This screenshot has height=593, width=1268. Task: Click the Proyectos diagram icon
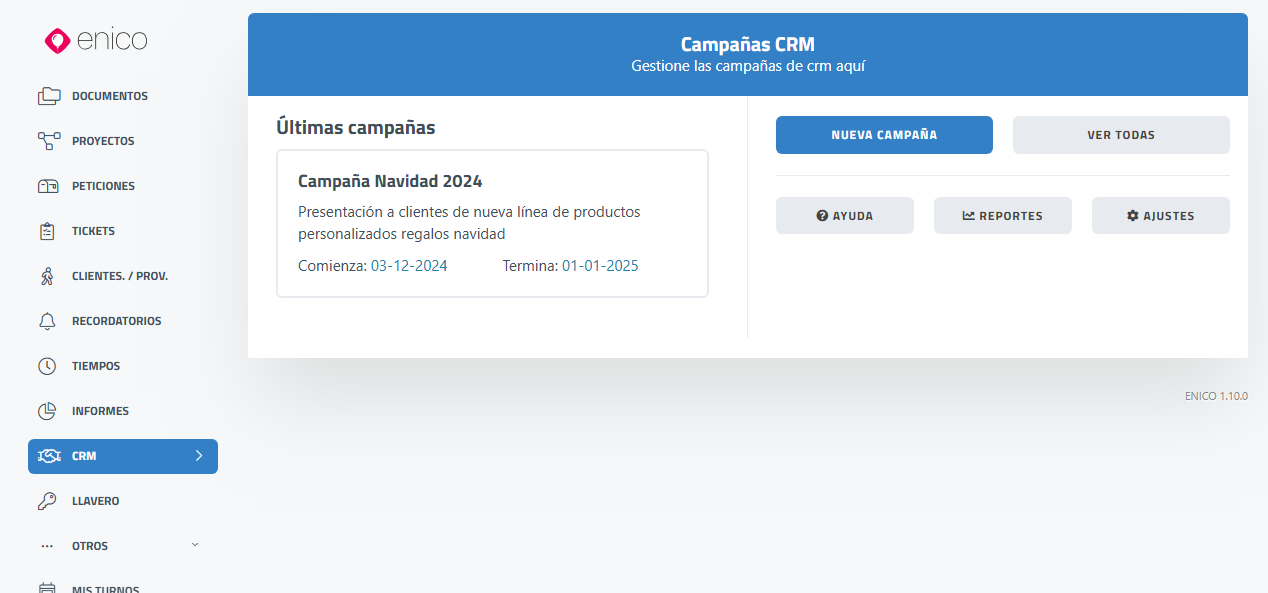pyautogui.click(x=49, y=141)
